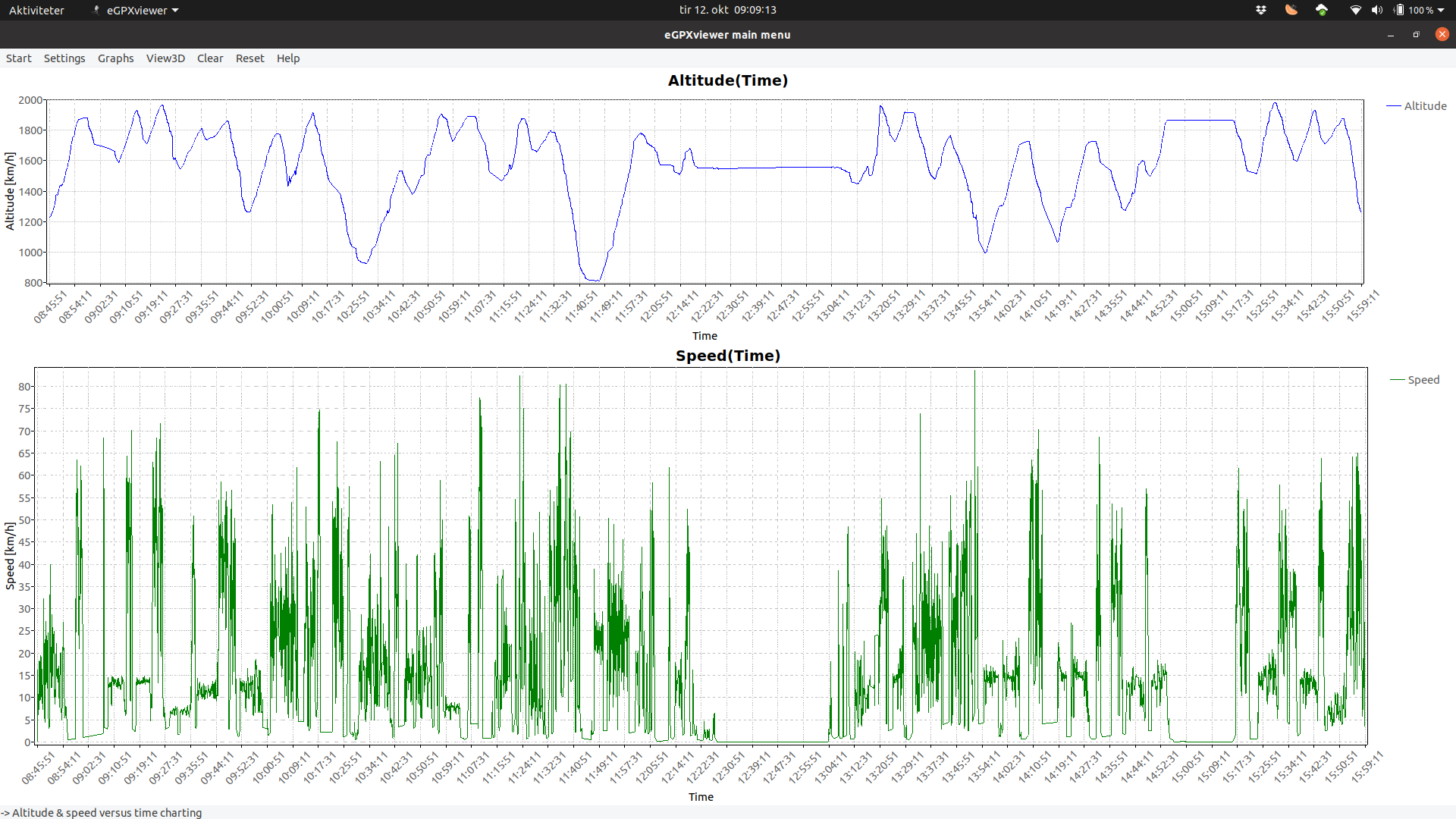
Task: Click the Speed(Time) chart title
Action: (727, 356)
